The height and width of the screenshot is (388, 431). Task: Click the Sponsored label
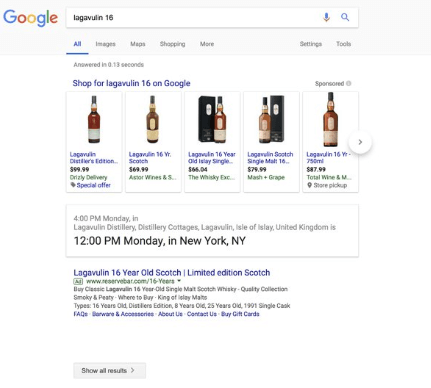point(329,83)
